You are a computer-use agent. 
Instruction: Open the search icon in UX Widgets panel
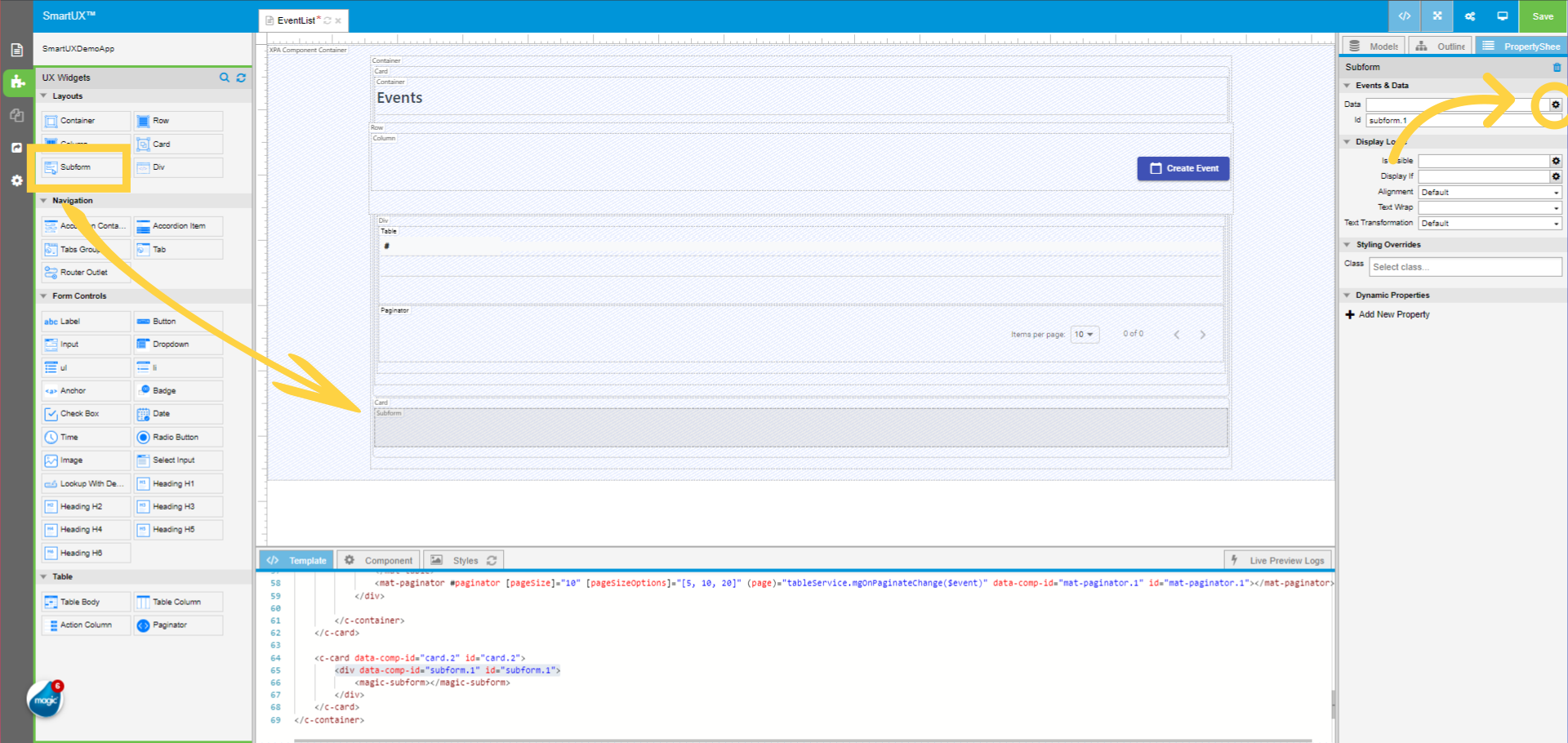pyautogui.click(x=225, y=78)
